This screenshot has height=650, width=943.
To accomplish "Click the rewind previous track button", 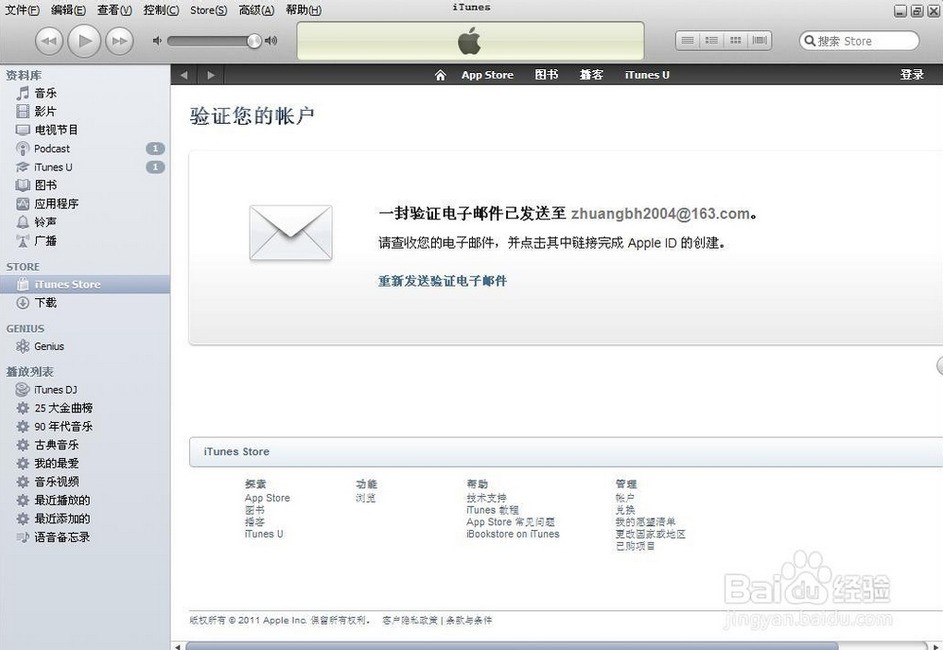I will (49, 41).
